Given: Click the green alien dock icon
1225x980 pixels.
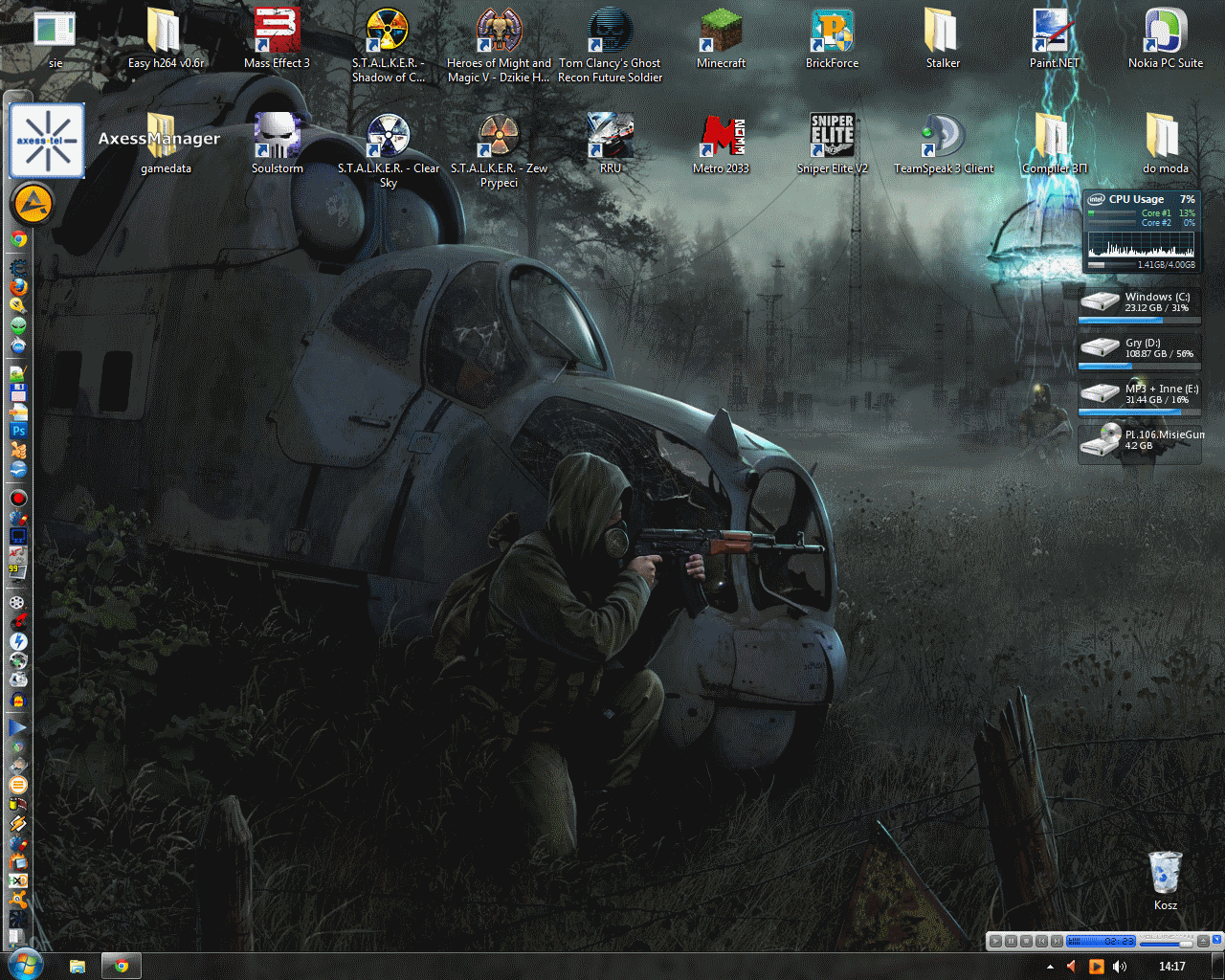Looking at the screenshot, I should click(17, 326).
